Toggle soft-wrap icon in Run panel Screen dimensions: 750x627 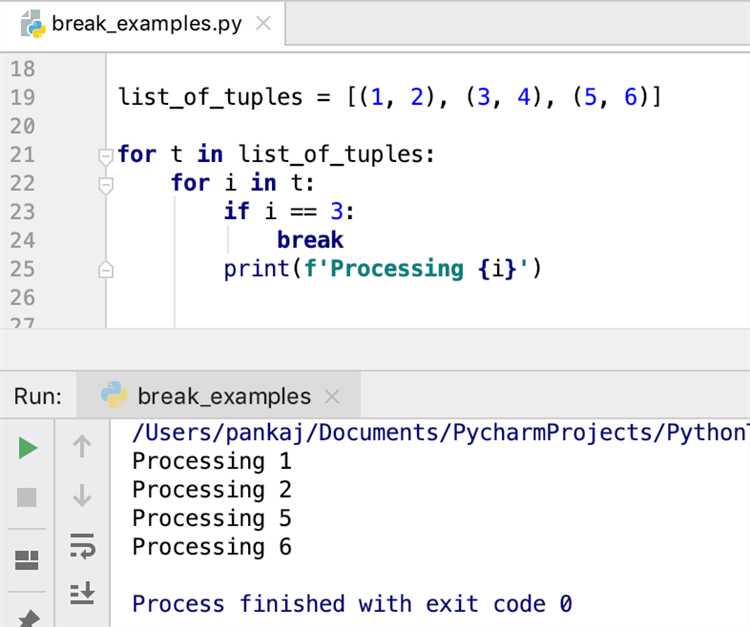[x=82, y=546]
